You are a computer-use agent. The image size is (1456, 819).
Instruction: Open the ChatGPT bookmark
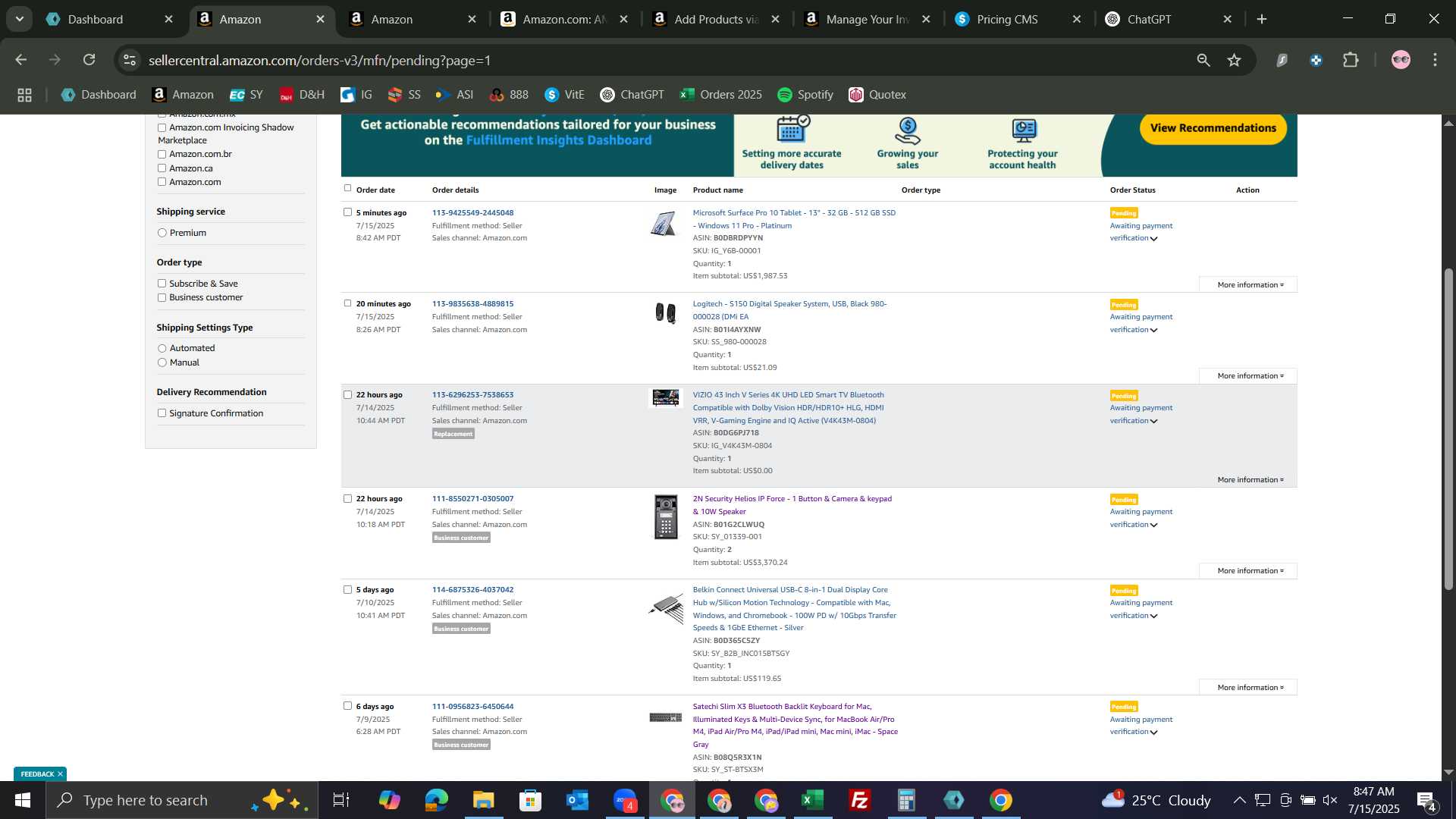[x=632, y=95]
